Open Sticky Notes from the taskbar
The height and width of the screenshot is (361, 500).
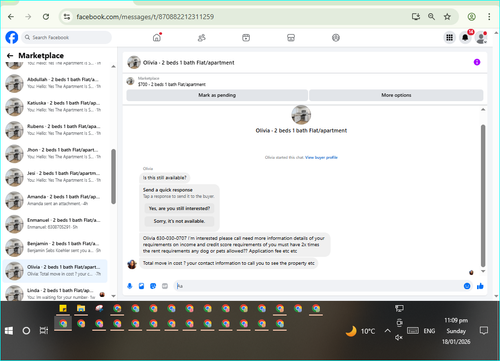coord(63,309)
